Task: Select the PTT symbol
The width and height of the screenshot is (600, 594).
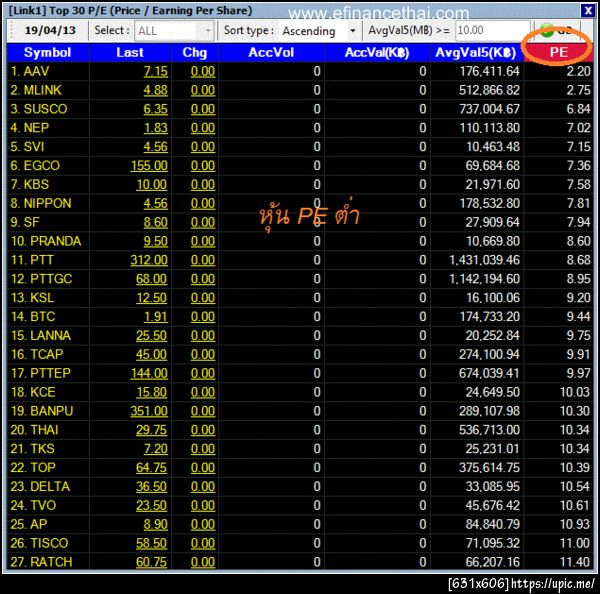Action: tap(32, 260)
